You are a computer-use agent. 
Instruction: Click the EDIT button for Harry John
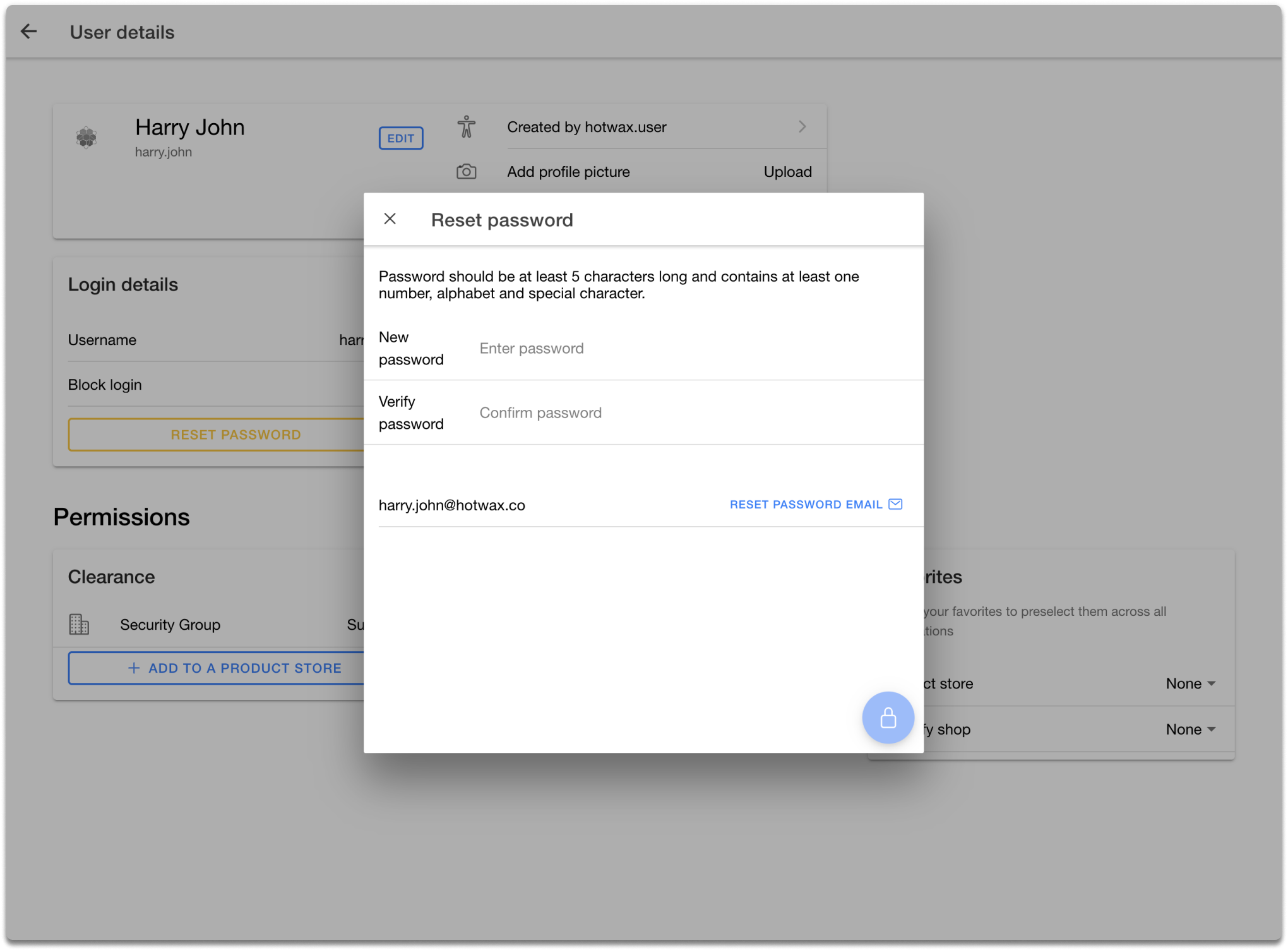[401, 138]
